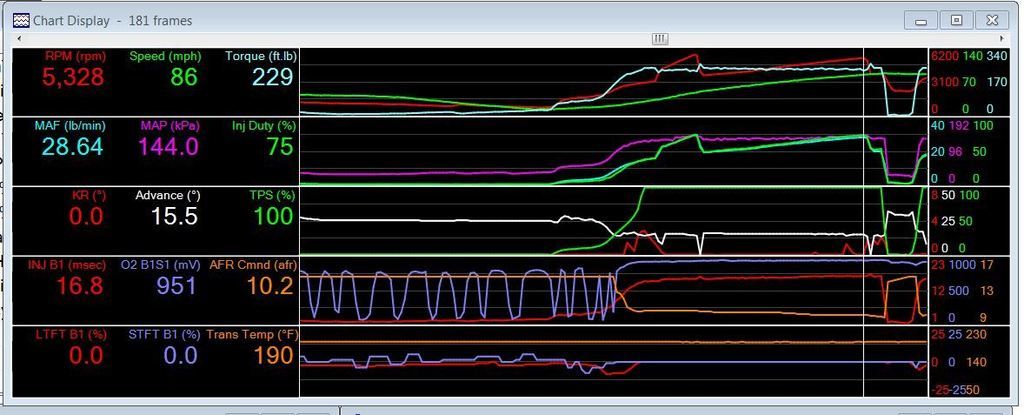This screenshot has width=1024, height=415.
Task: Minimize the Chart Display window
Action: (922, 20)
